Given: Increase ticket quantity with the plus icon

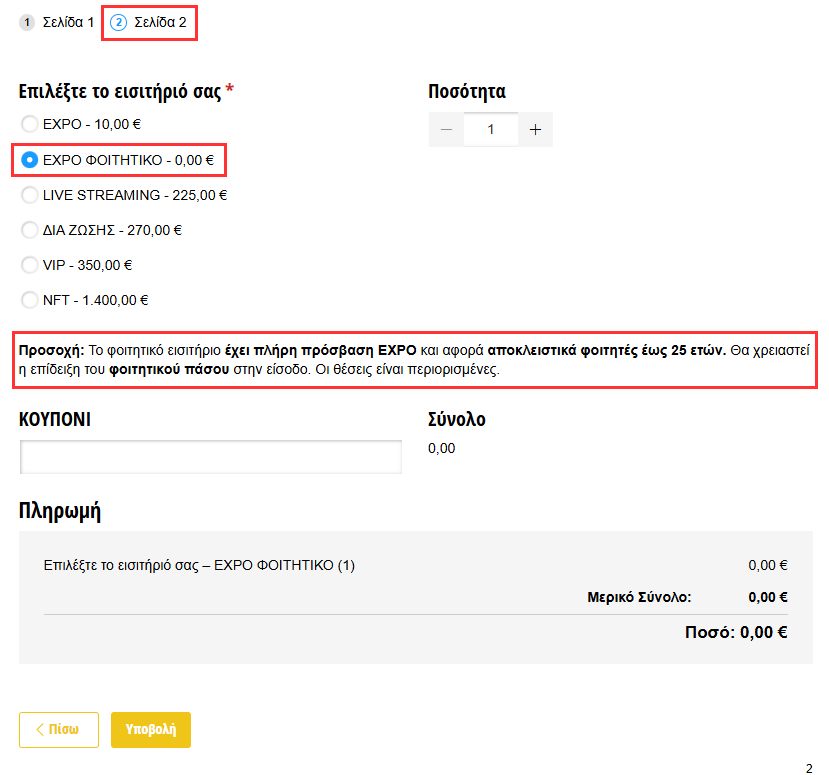Looking at the screenshot, I should tap(535, 130).
